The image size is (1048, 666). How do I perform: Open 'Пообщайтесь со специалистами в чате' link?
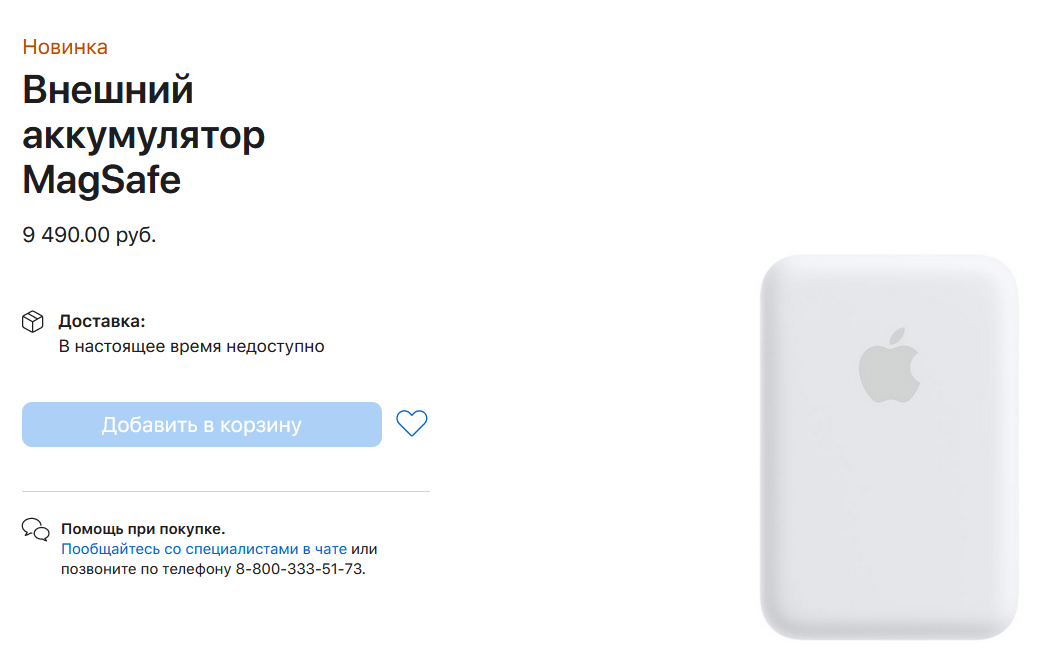(204, 549)
